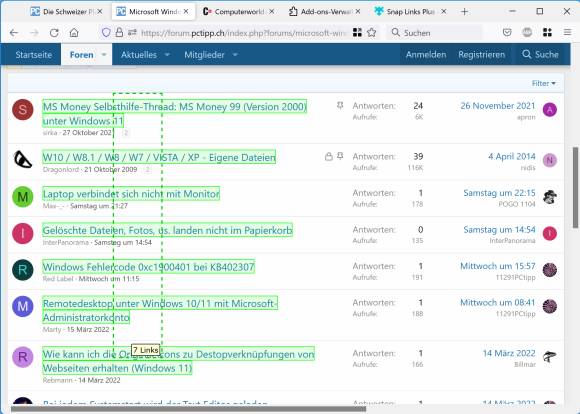The image size is (580, 414).
Task: Click the Registrieren link
Action: 481,54
